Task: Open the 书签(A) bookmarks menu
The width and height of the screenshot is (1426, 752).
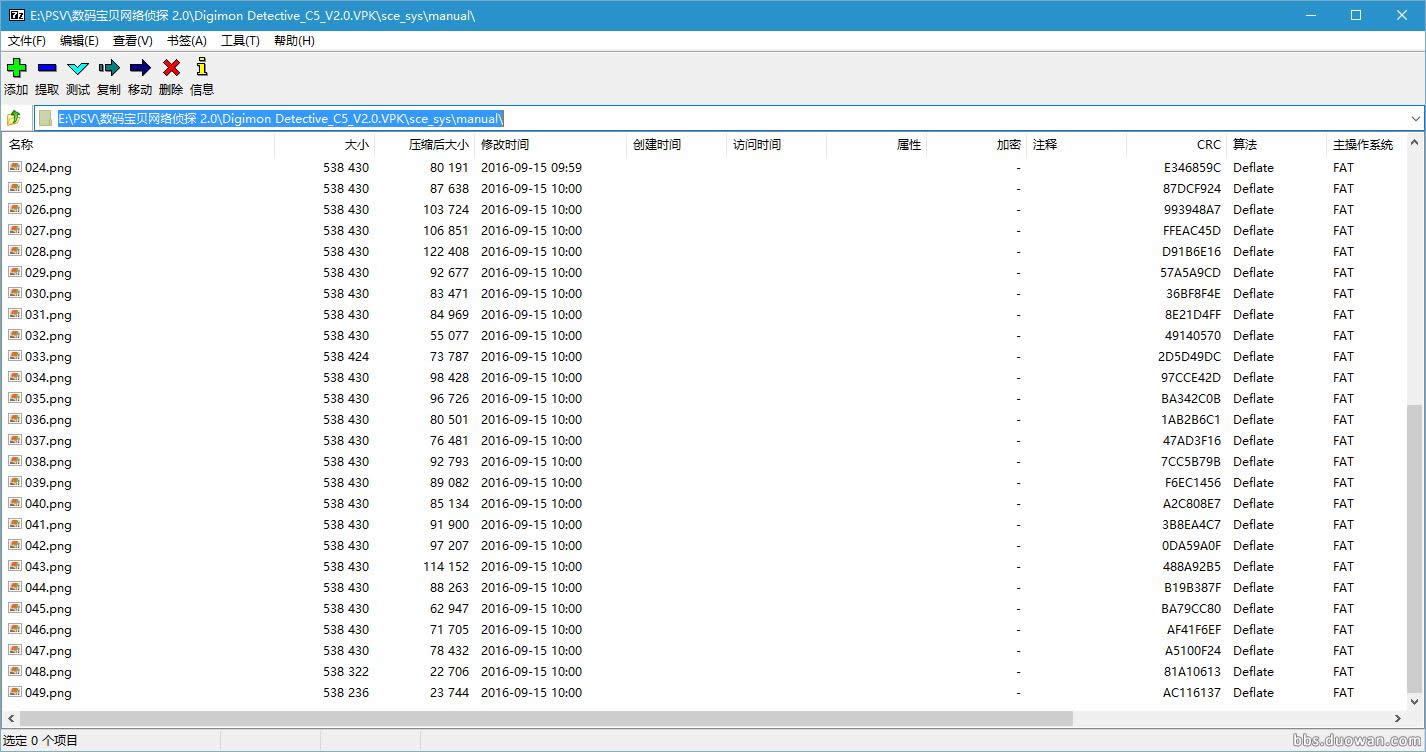Action: (x=187, y=41)
